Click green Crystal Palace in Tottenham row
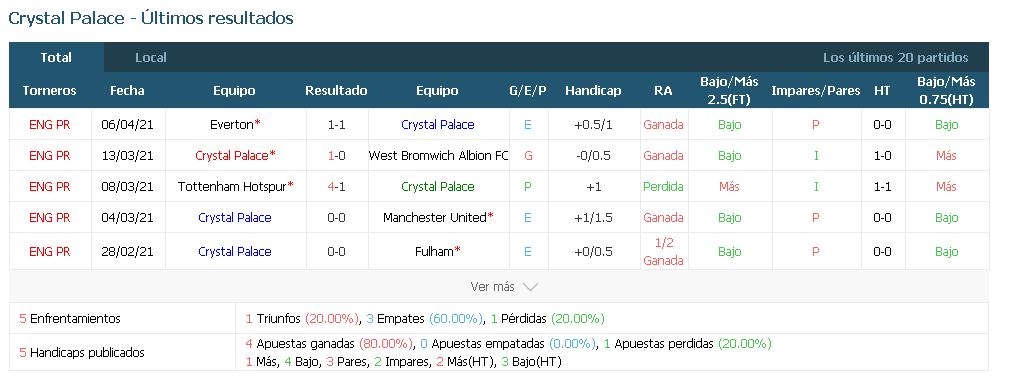 click(438, 187)
